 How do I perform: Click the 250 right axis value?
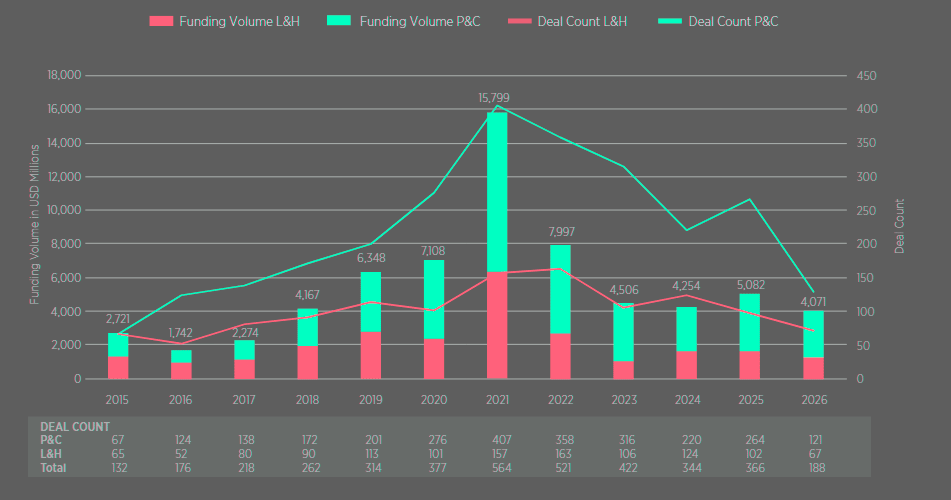pos(867,211)
